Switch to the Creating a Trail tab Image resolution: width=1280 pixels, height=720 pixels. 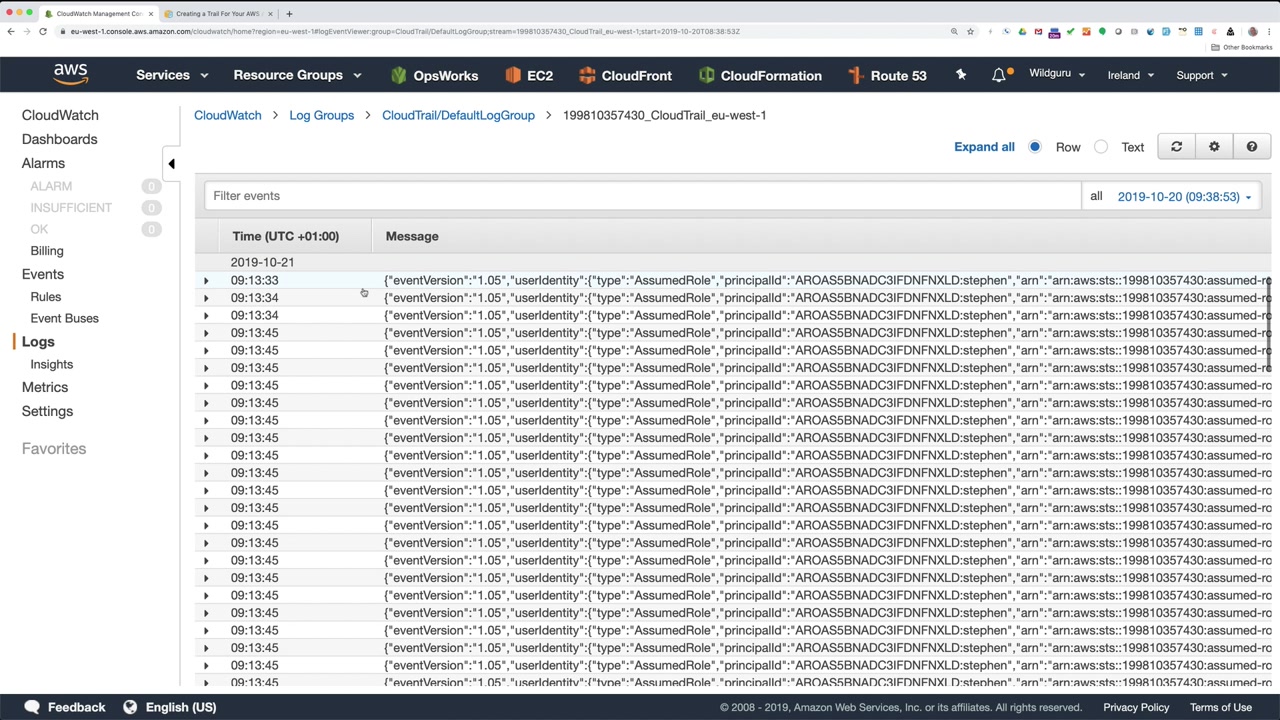coord(218,14)
